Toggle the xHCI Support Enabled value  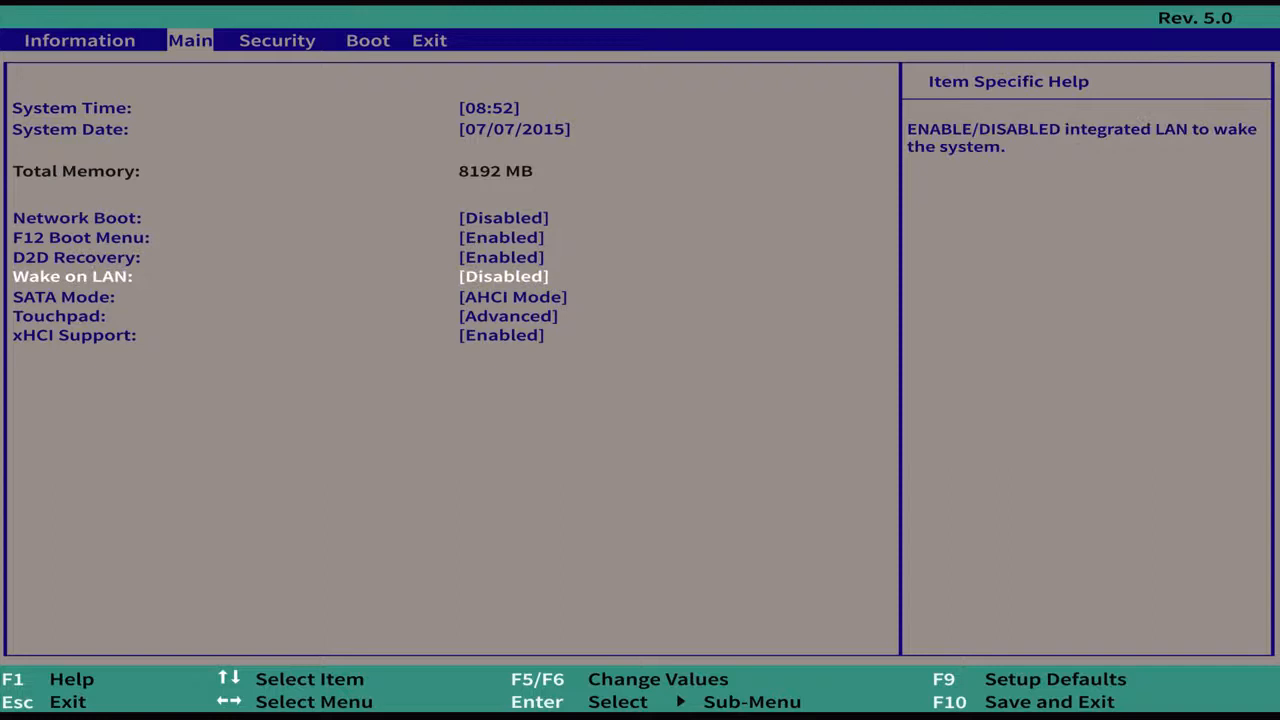coord(501,335)
